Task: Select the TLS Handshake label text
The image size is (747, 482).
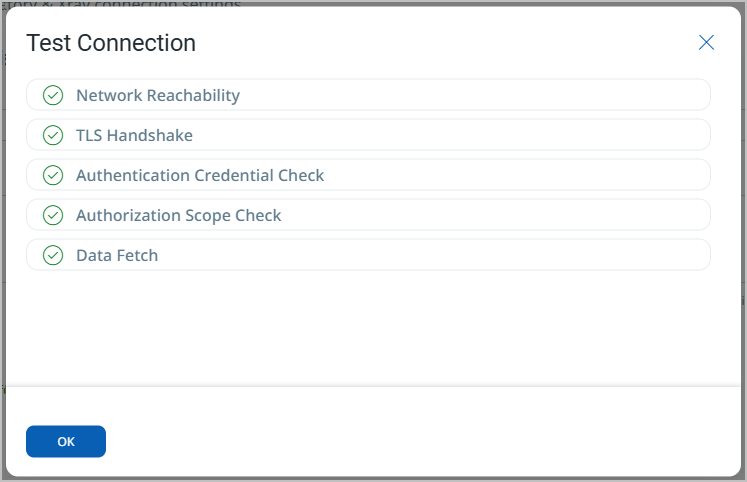Action: (134, 135)
